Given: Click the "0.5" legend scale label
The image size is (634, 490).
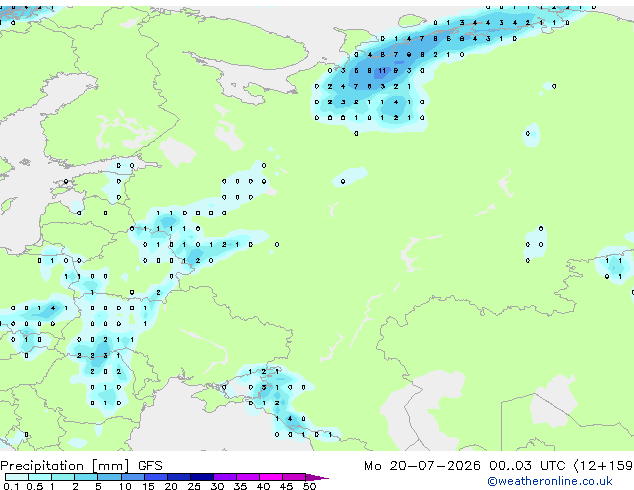Looking at the screenshot, I should click(x=35, y=486).
